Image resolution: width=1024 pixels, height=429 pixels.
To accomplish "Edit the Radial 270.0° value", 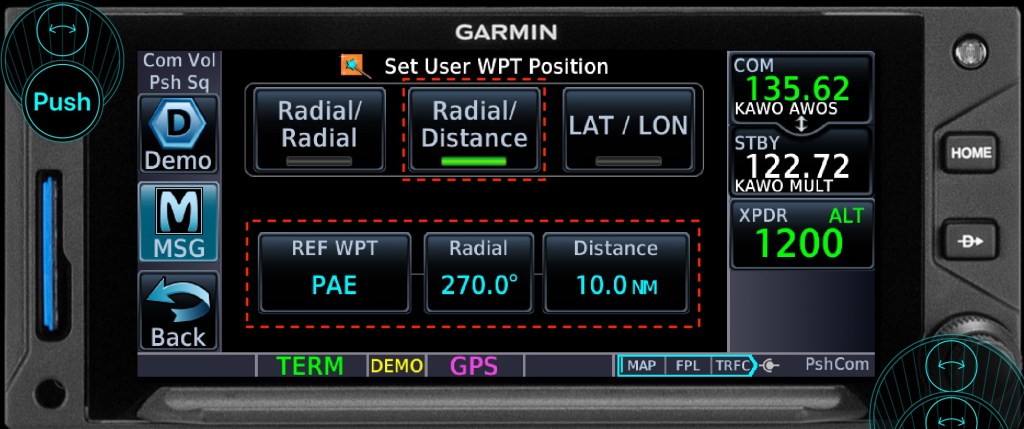I will [478, 272].
